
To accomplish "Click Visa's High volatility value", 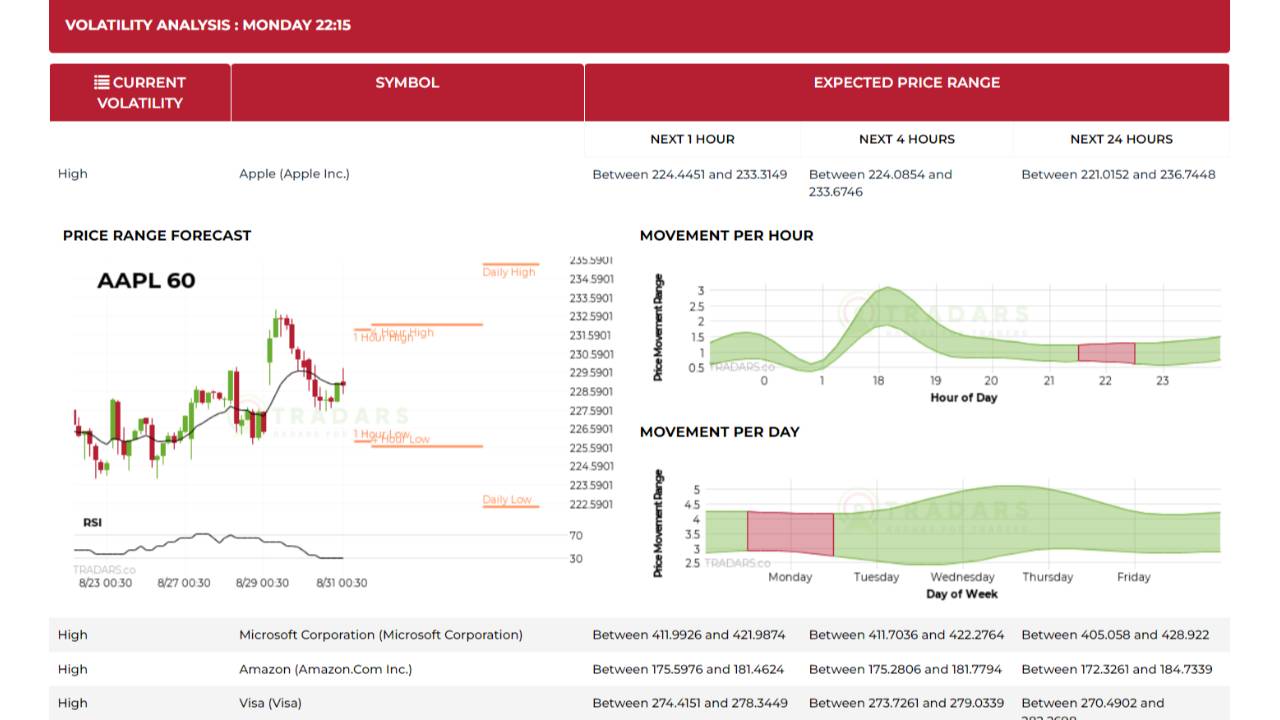I will [73, 703].
